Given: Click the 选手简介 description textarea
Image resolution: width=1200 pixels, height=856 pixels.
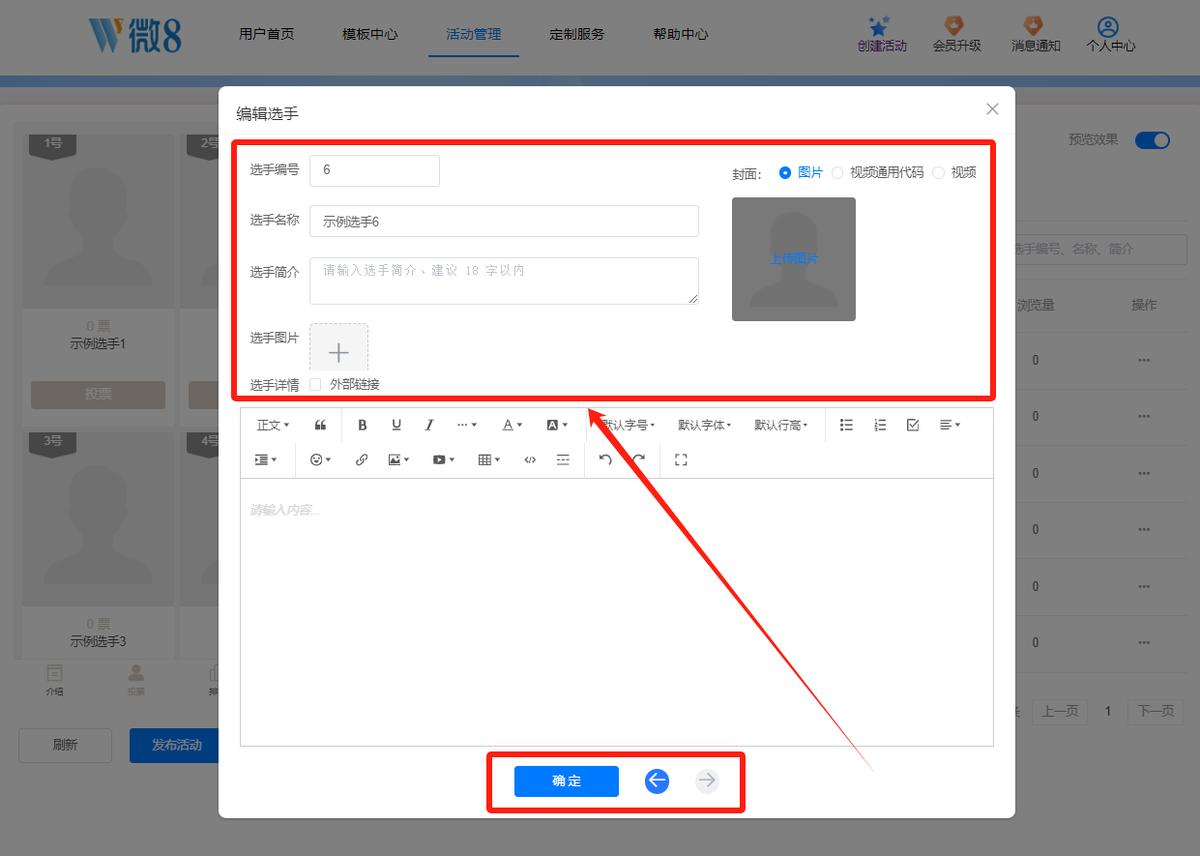Looking at the screenshot, I should click(504, 281).
